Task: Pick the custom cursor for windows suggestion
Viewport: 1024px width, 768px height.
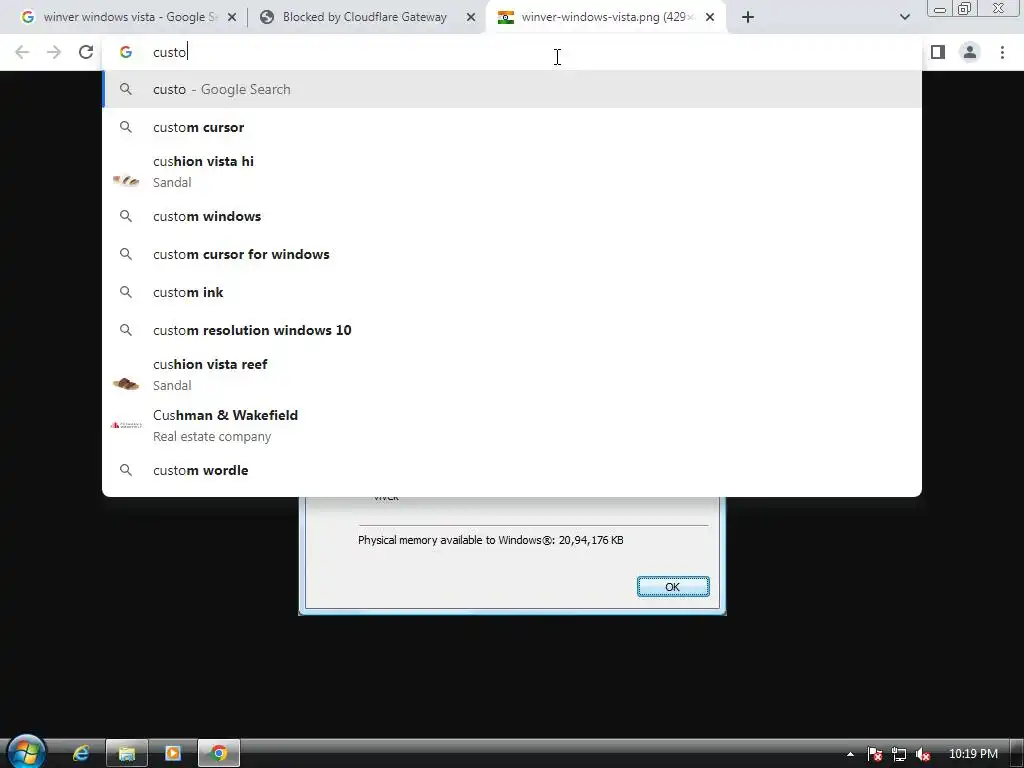Action: point(512,254)
